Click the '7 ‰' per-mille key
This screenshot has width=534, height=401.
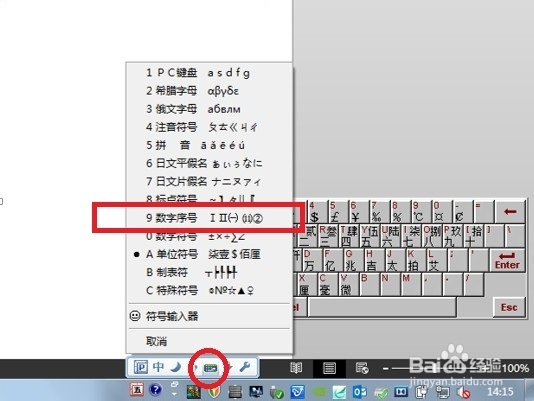click(x=379, y=212)
